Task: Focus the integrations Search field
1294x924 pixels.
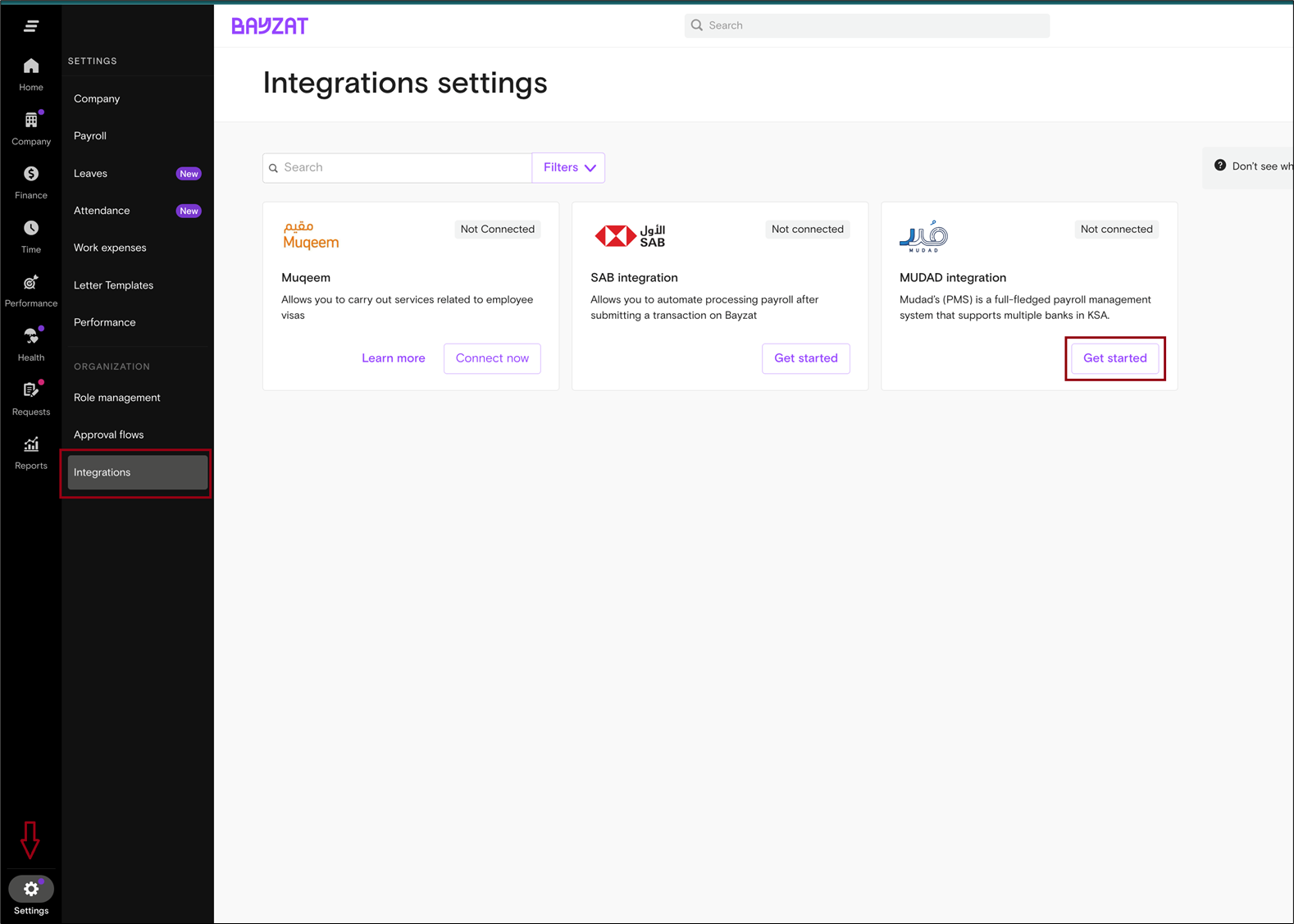Action: (x=397, y=167)
